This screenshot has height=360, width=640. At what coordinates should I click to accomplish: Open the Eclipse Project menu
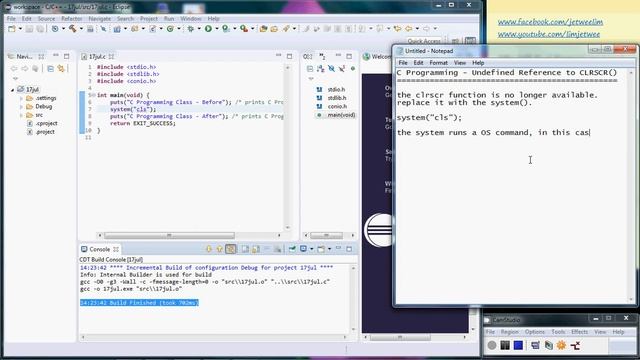click(x=149, y=19)
